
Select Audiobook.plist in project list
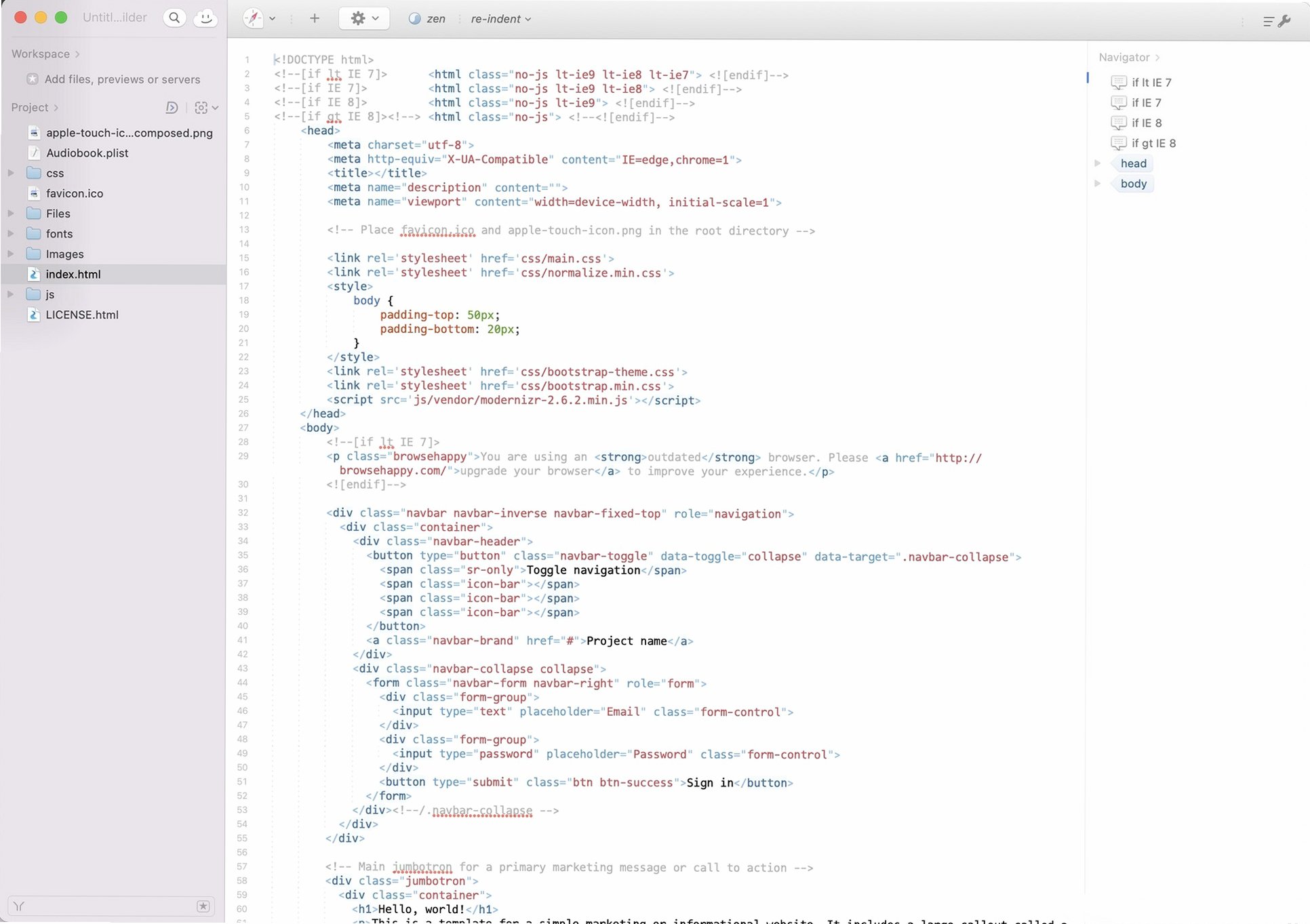87,153
